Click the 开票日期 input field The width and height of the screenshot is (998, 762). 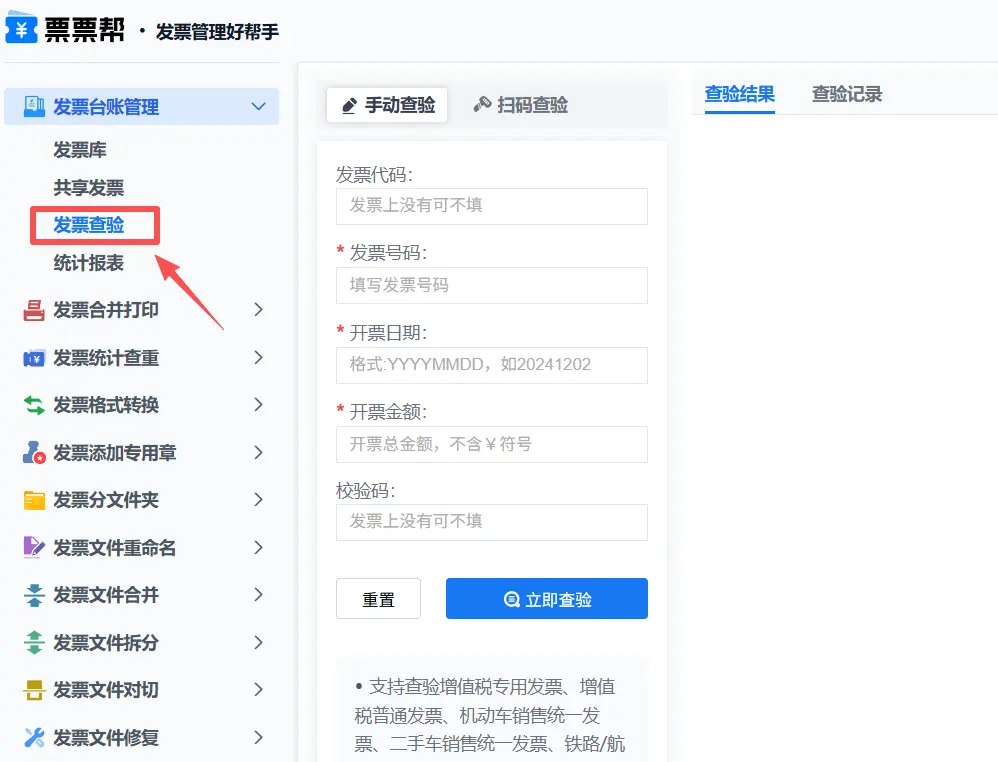(491, 365)
